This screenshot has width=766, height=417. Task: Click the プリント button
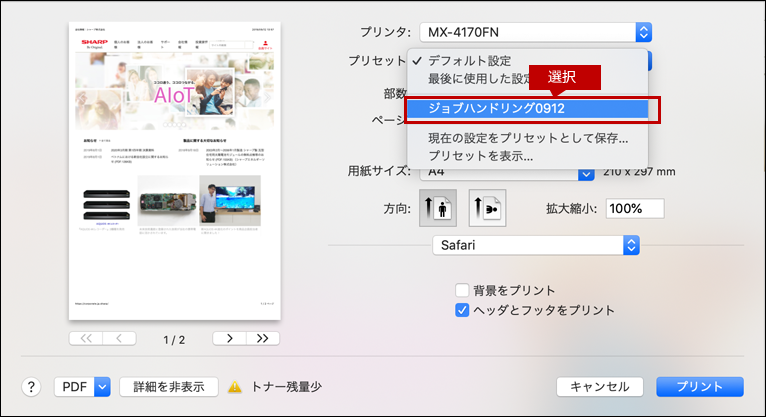point(700,387)
